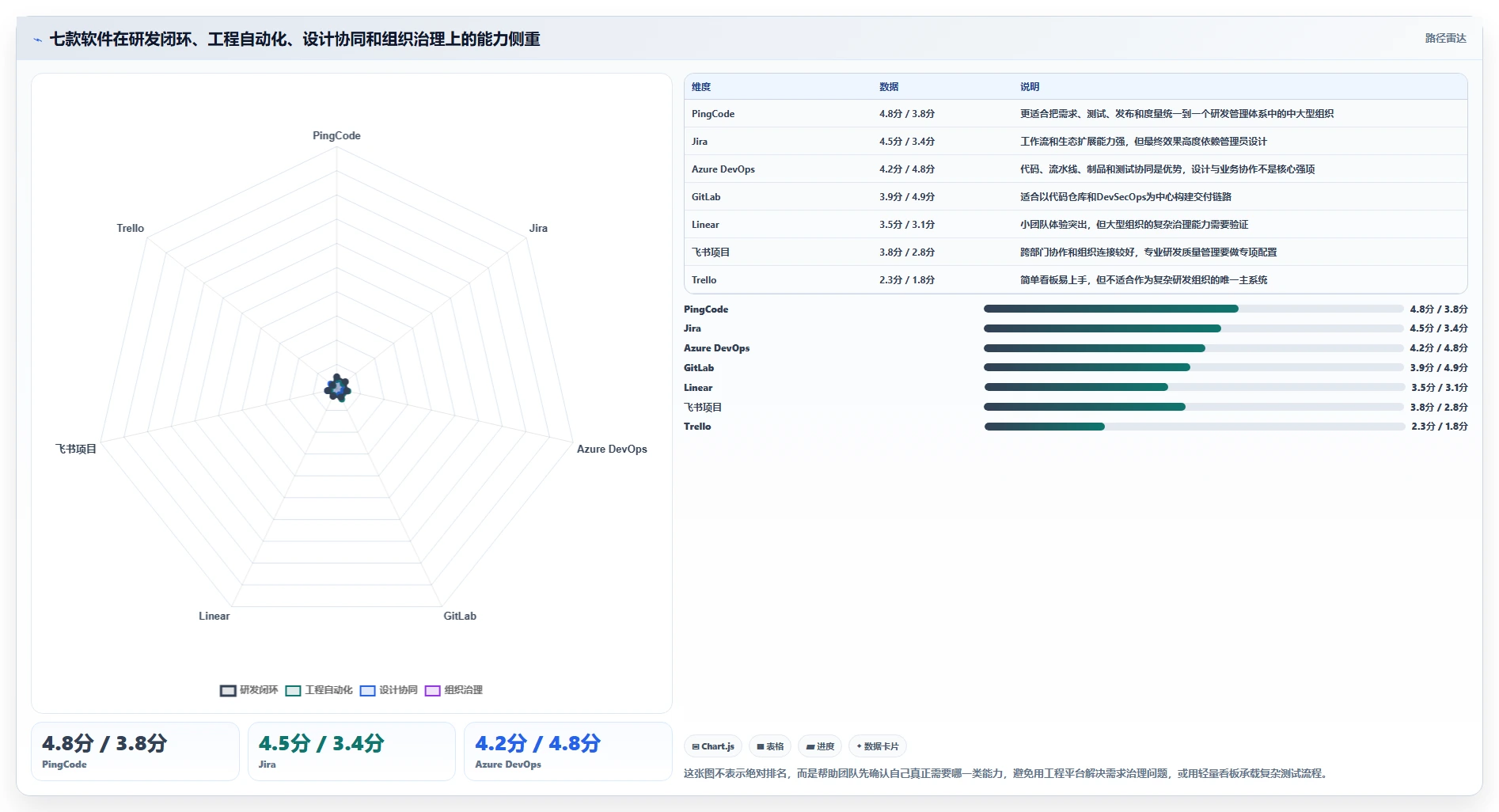The width and height of the screenshot is (1499, 812).
Task: Toggle the 研发闭环 legend box
Action: [228, 691]
